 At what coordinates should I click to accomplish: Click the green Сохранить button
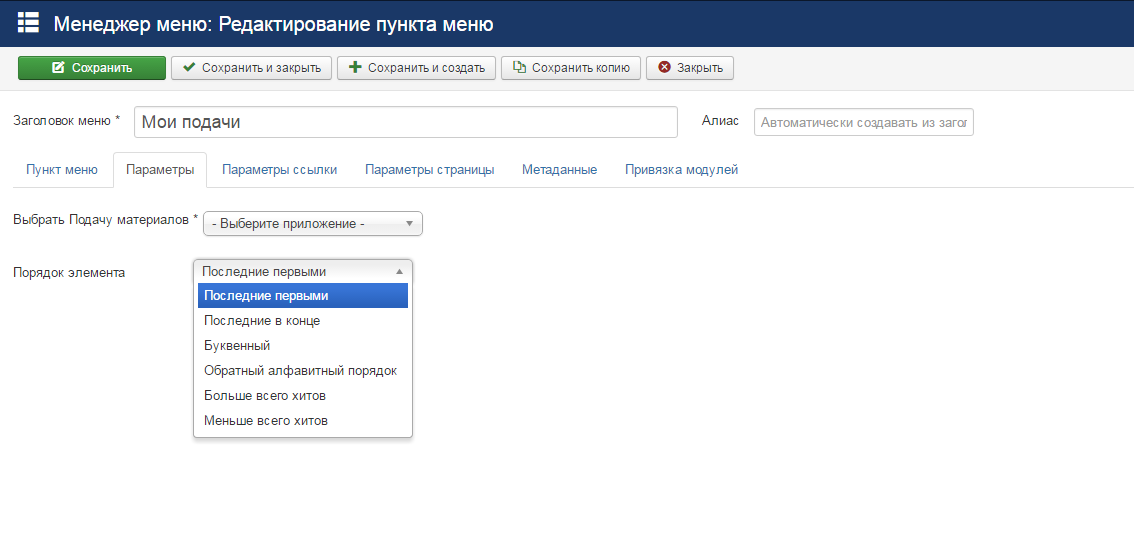(92, 68)
